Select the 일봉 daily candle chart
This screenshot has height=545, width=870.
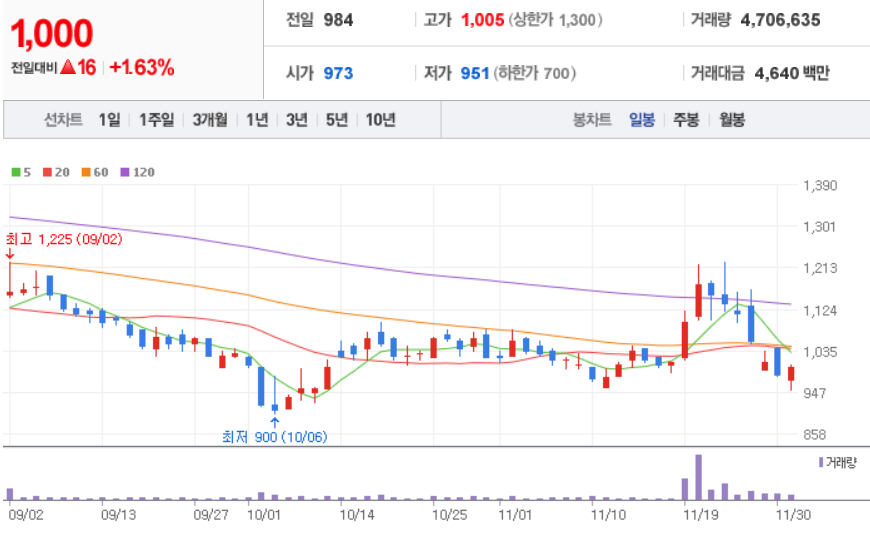click(642, 119)
